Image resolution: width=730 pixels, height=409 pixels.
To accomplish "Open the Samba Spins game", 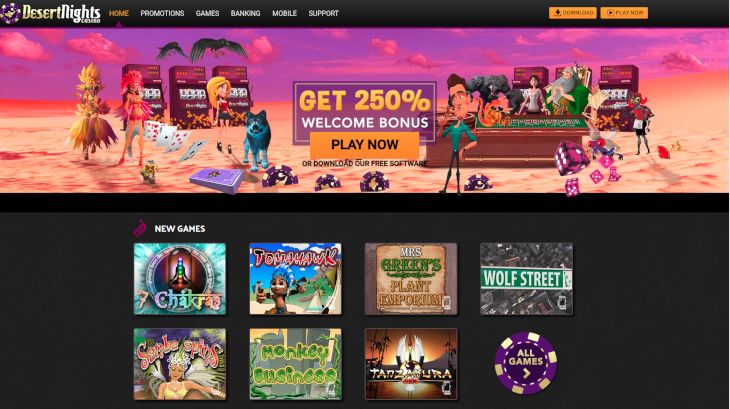I will (x=180, y=364).
